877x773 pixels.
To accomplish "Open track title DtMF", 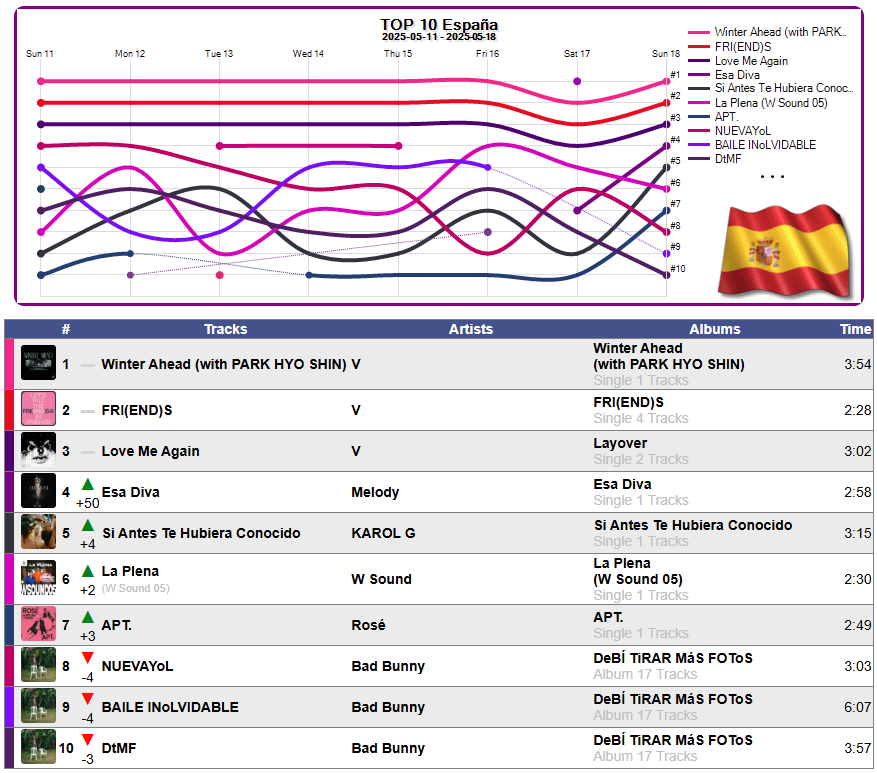I will click(119, 748).
